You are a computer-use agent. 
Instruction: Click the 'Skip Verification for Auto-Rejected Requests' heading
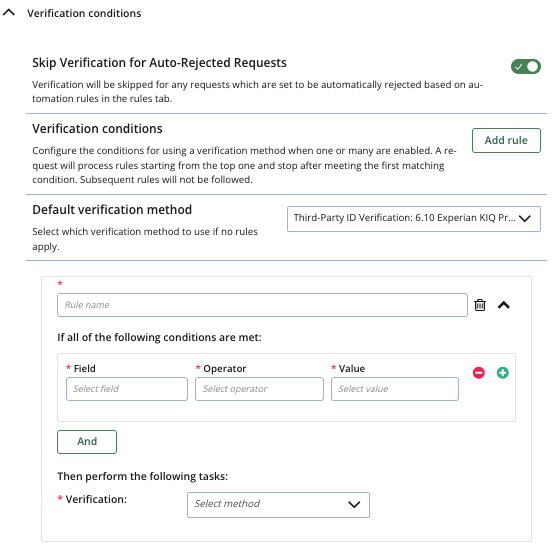[x=159, y=63]
